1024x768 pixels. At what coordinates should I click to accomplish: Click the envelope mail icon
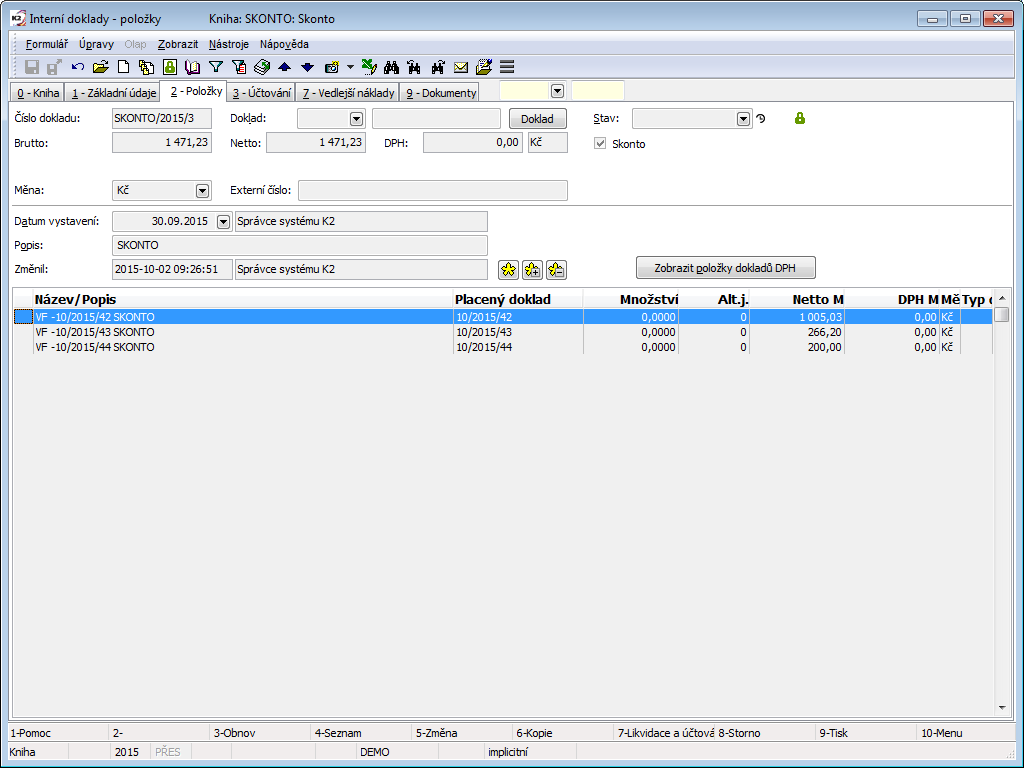(461, 67)
